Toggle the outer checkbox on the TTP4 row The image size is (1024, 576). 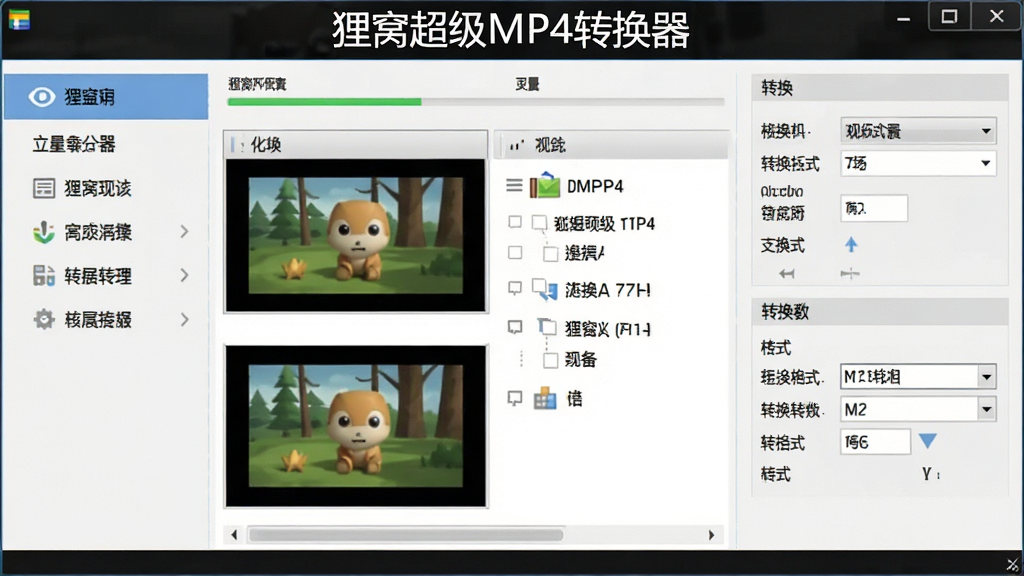tap(515, 222)
